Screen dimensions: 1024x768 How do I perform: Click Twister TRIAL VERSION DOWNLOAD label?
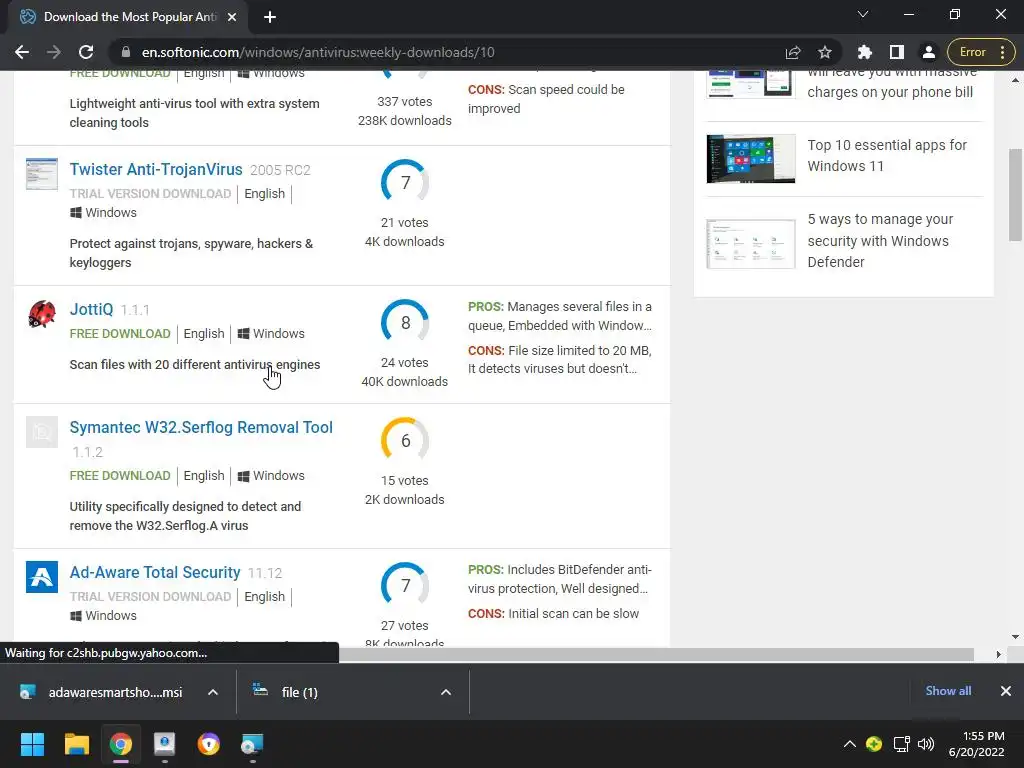[x=151, y=193]
